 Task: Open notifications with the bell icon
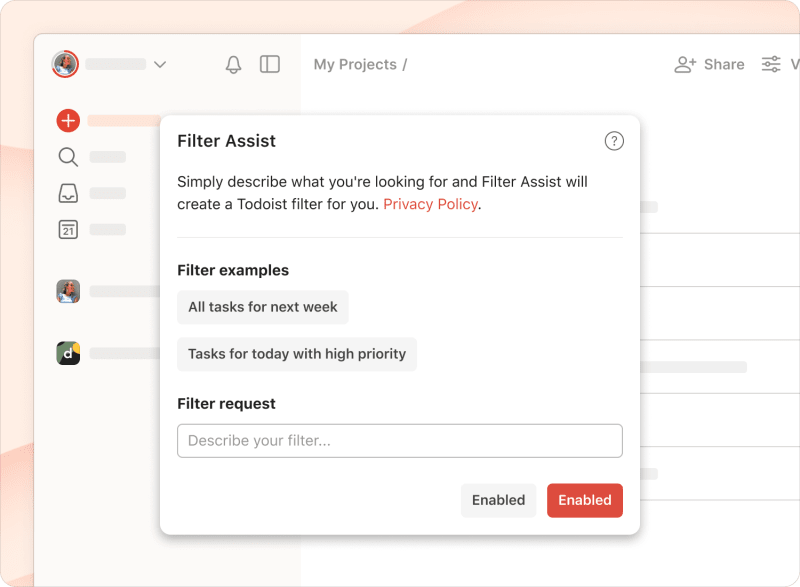click(233, 63)
